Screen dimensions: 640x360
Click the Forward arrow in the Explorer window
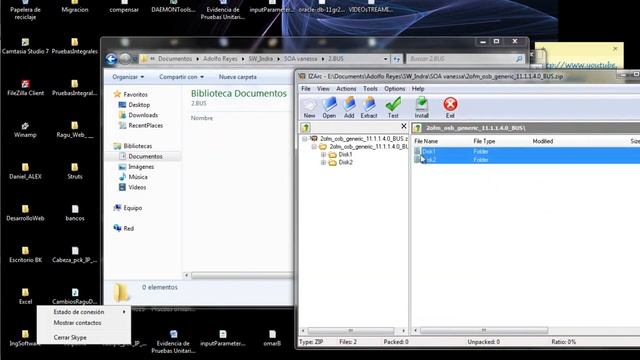click(125, 59)
